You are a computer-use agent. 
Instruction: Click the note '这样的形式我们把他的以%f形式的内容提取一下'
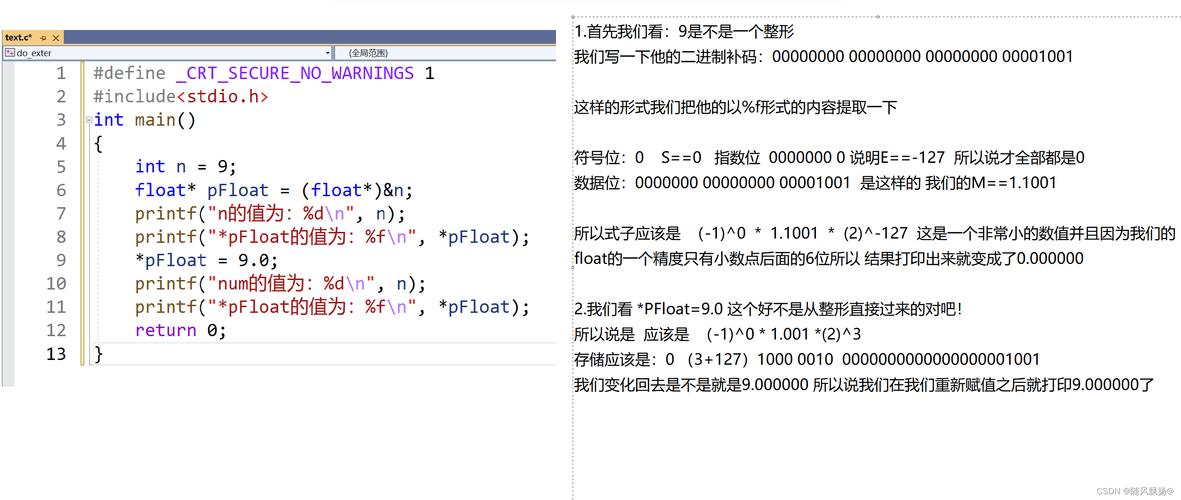[x=736, y=108]
